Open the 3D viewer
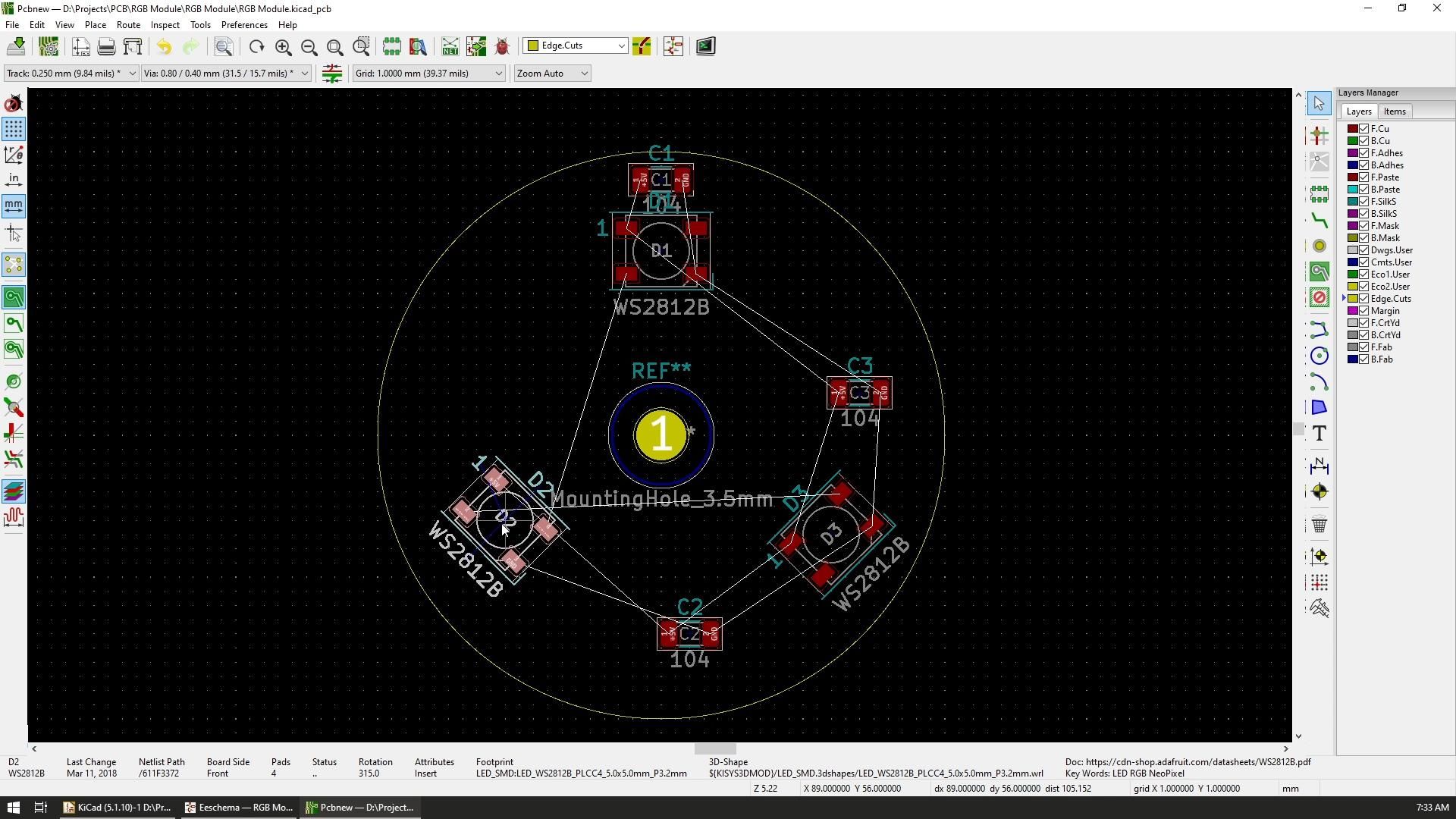1456x819 pixels. pyautogui.click(x=705, y=46)
